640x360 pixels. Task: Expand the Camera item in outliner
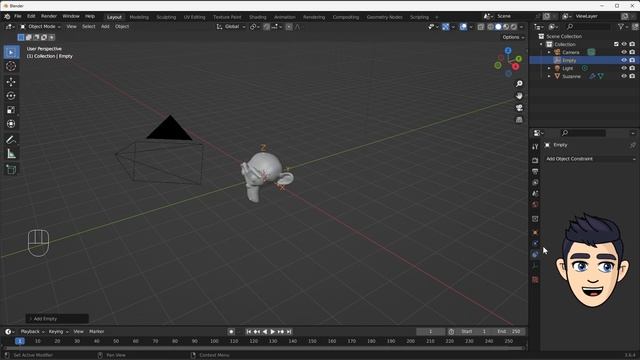(x=549, y=52)
